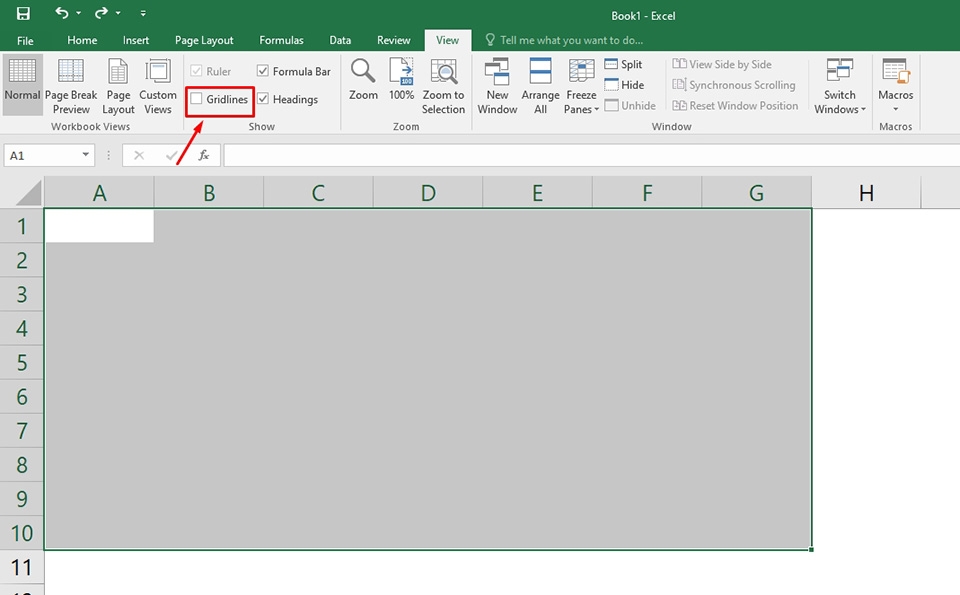
Task: Enable the Gridlines checkbox
Action: [196, 99]
